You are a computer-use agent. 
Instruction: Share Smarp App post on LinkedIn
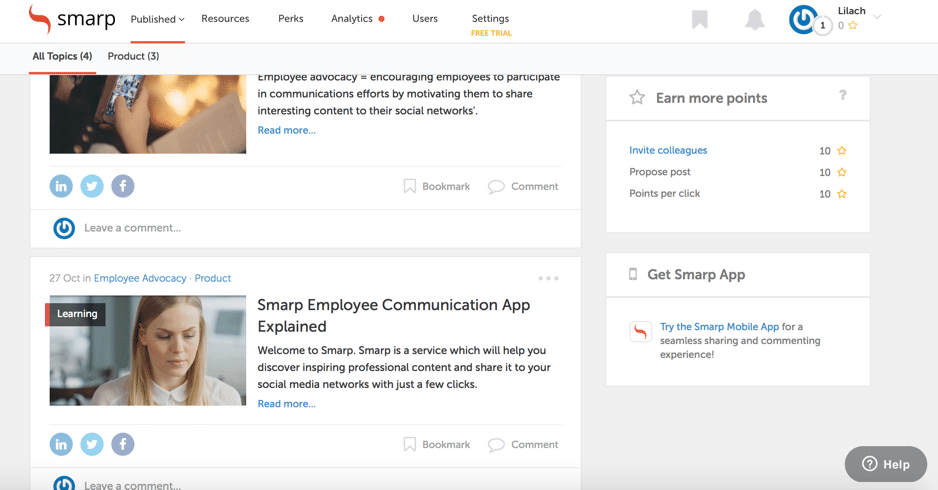coord(61,444)
